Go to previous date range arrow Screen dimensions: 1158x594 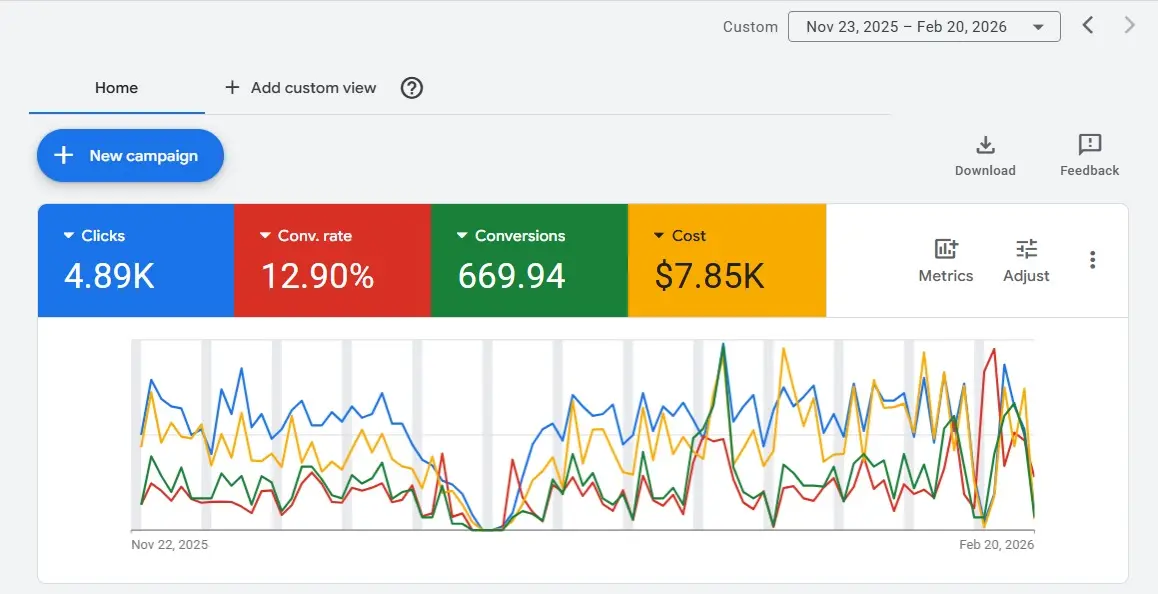click(x=1088, y=26)
